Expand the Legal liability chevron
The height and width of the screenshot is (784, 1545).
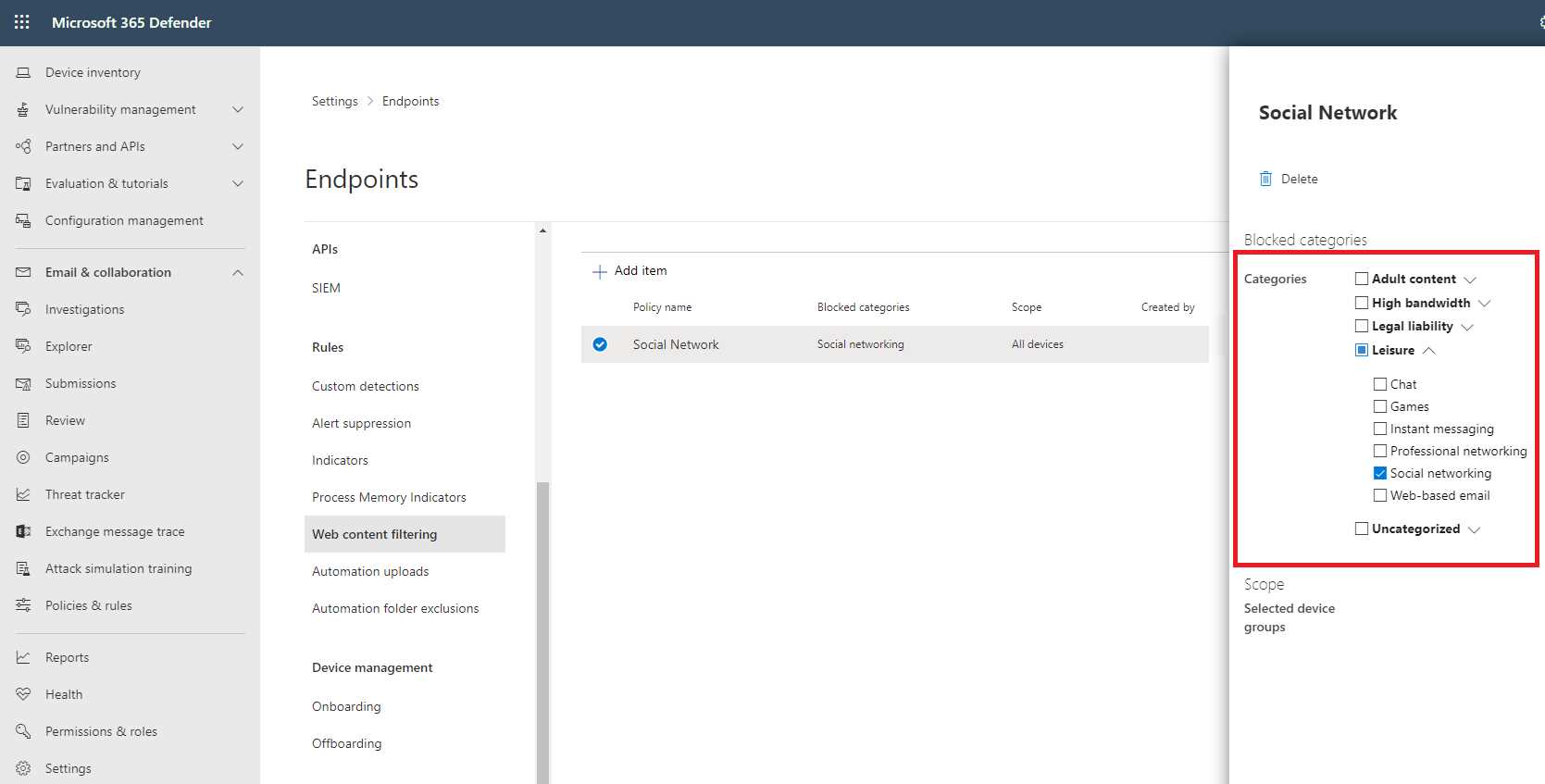1467,327
